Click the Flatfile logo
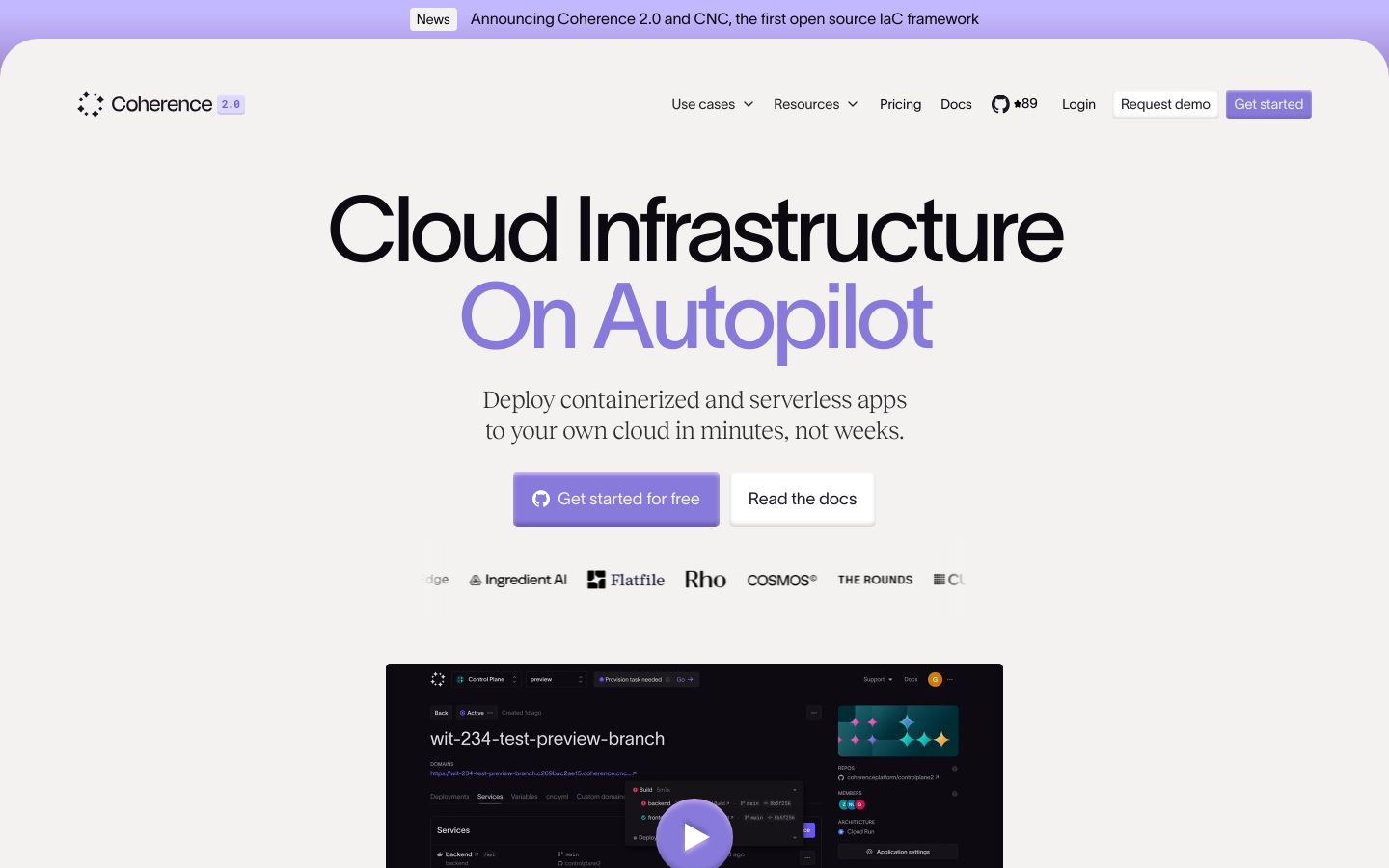The image size is (1389, 868). (x=626, y=580)
